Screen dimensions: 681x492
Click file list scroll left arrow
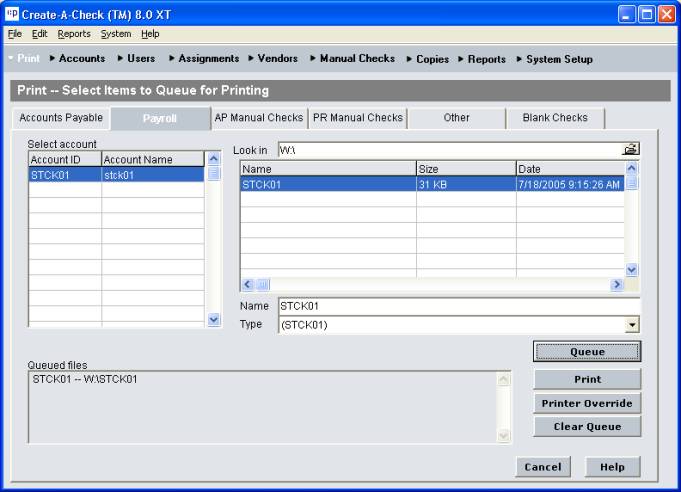248,284
